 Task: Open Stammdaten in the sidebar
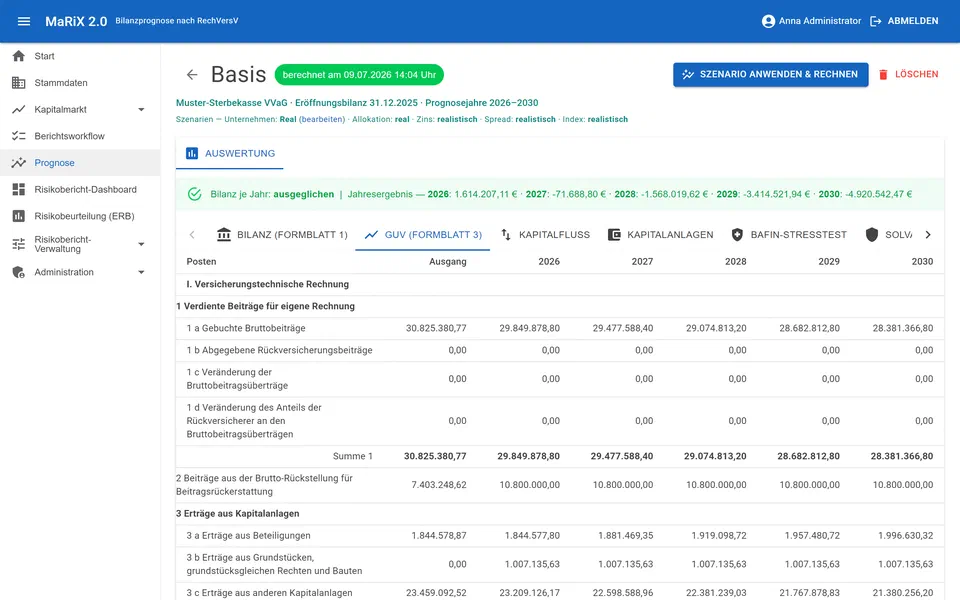pos(80,83)
